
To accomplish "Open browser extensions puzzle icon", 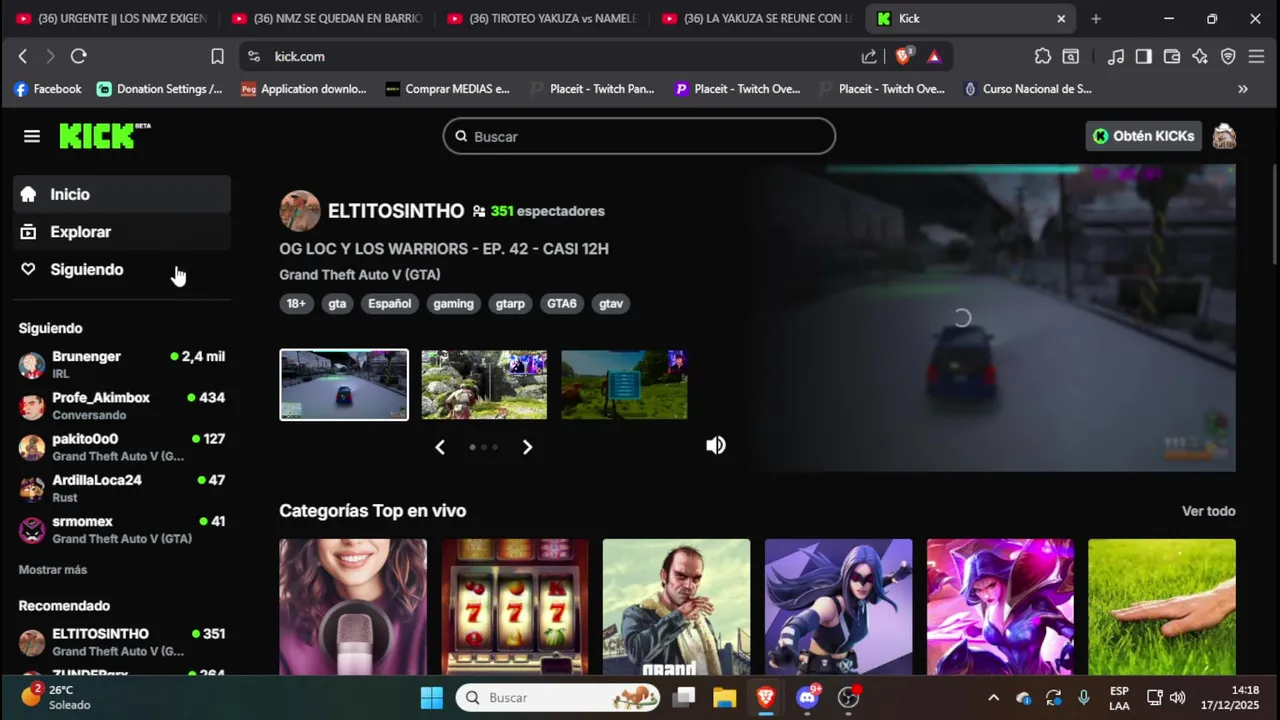I will pyautogui.click(x=1043, y=57).
